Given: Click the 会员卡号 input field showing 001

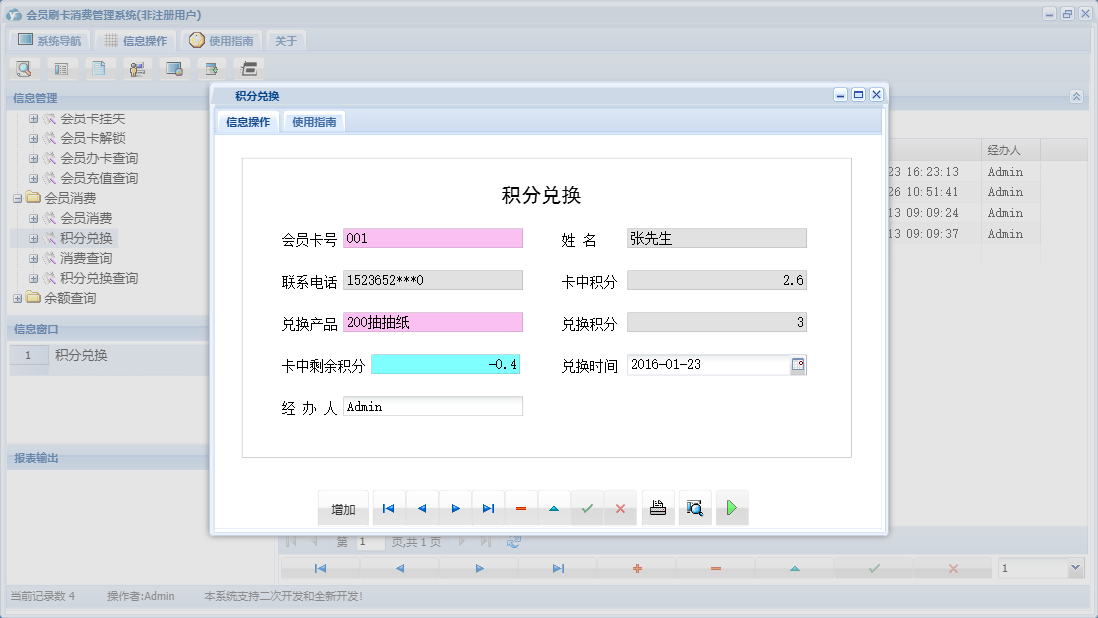Looking at the screenshot, I should pyautogui.click(x=433, y=237).
